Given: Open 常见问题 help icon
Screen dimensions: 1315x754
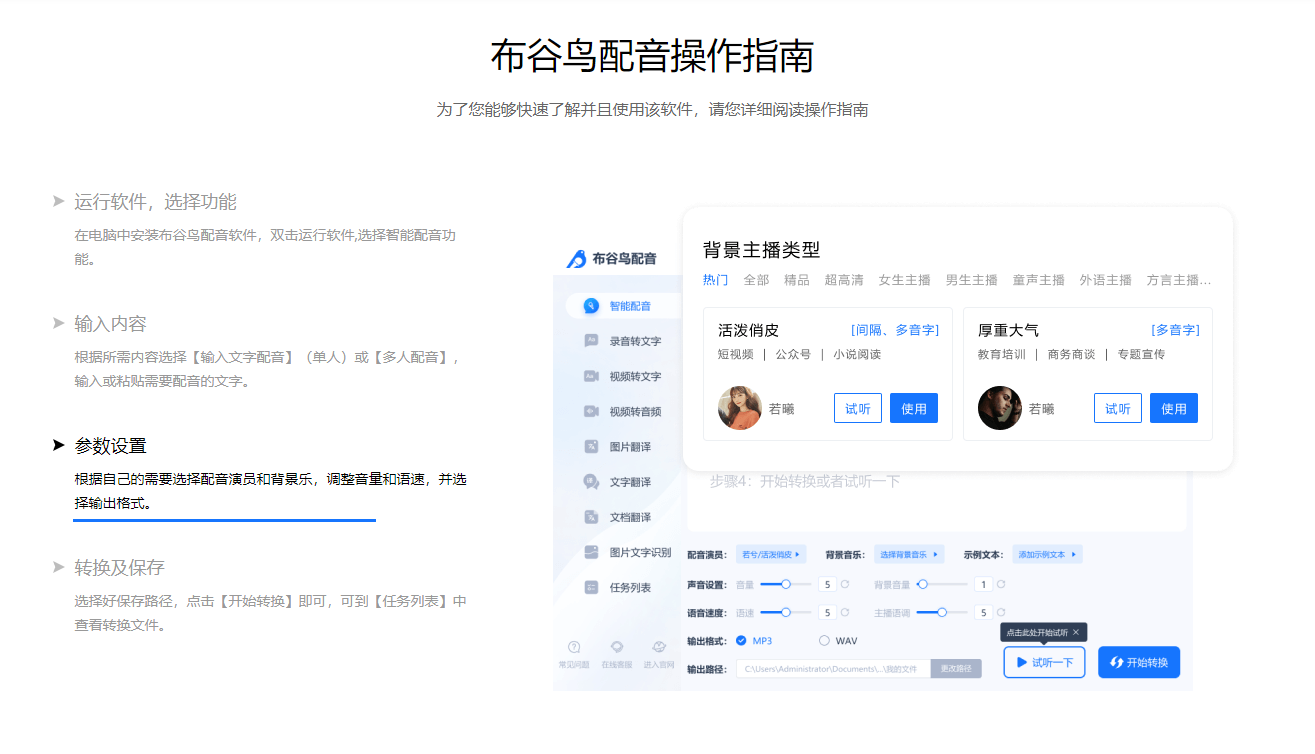Looking at the screenshot, I should (574, 647).
